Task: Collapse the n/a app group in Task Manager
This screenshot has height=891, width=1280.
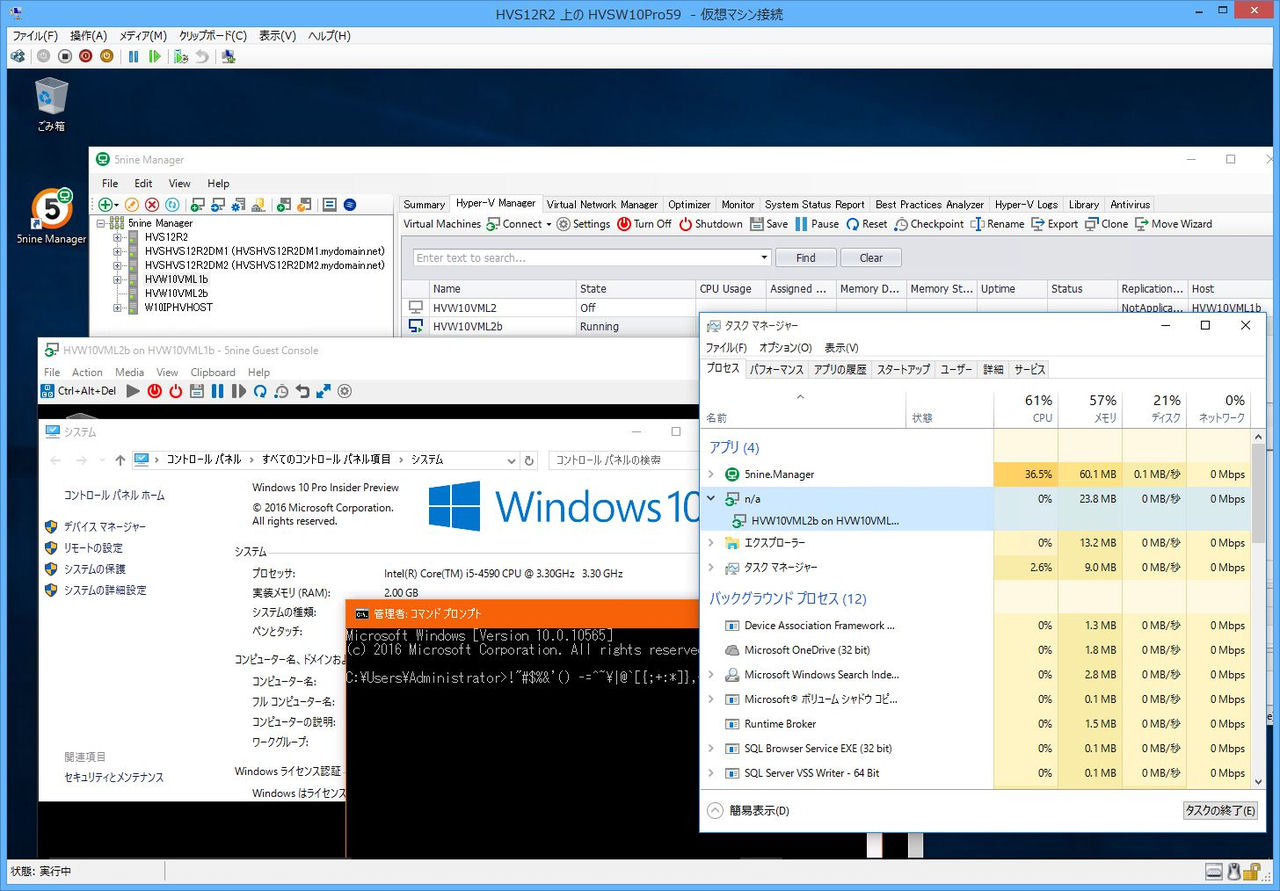Action: coord(711,498)
